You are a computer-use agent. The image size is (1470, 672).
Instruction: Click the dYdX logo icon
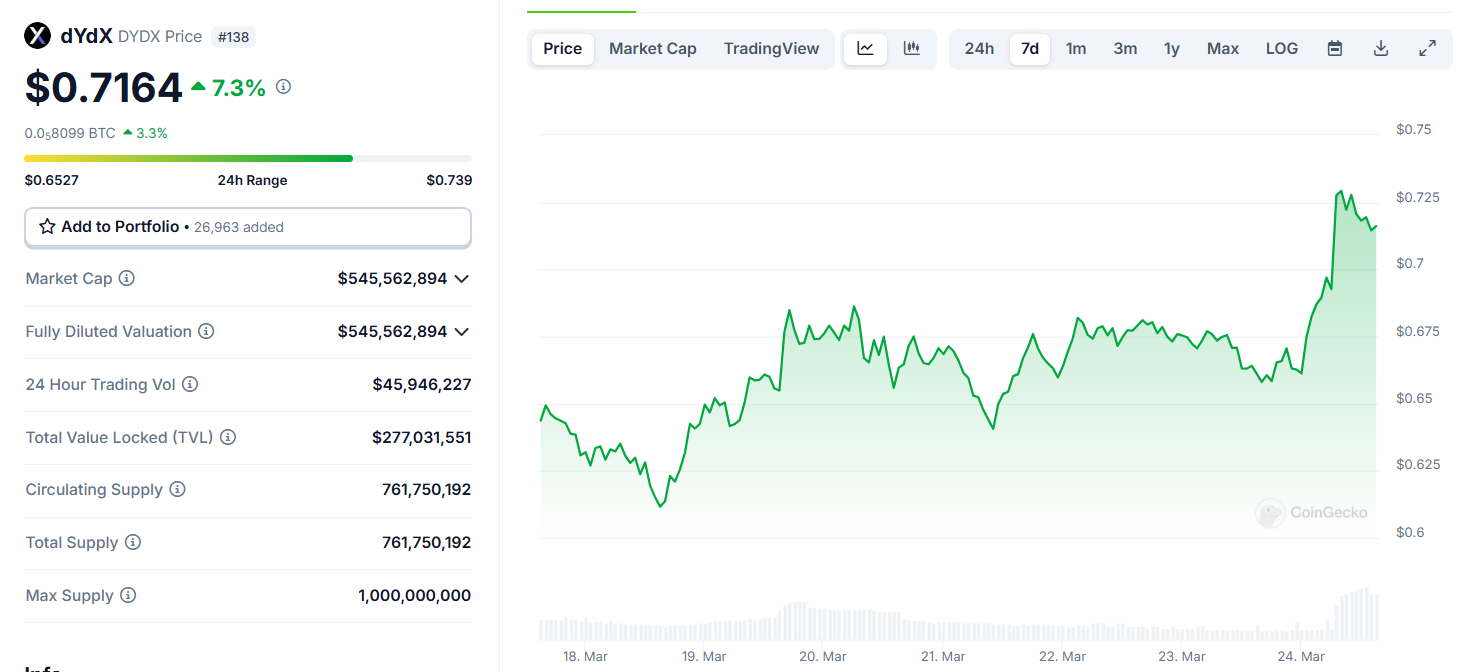pos(37,36)
